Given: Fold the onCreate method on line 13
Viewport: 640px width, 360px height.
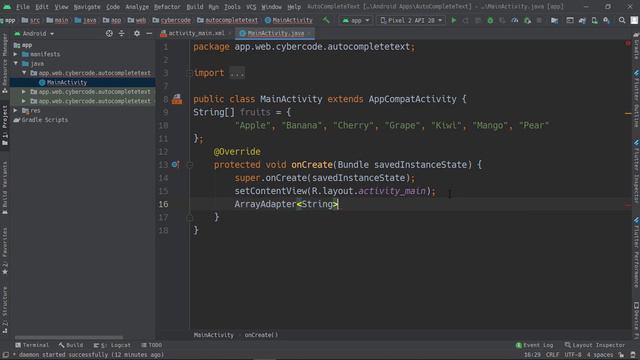Looking at the screenshot, I should 190,164.
